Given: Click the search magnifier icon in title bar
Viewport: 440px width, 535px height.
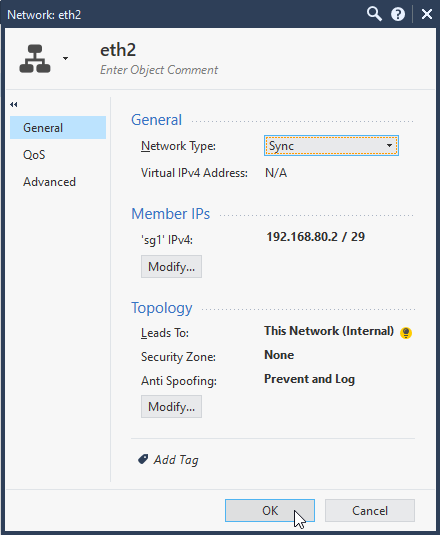Looking at the screenshot, I should (374, 14).
